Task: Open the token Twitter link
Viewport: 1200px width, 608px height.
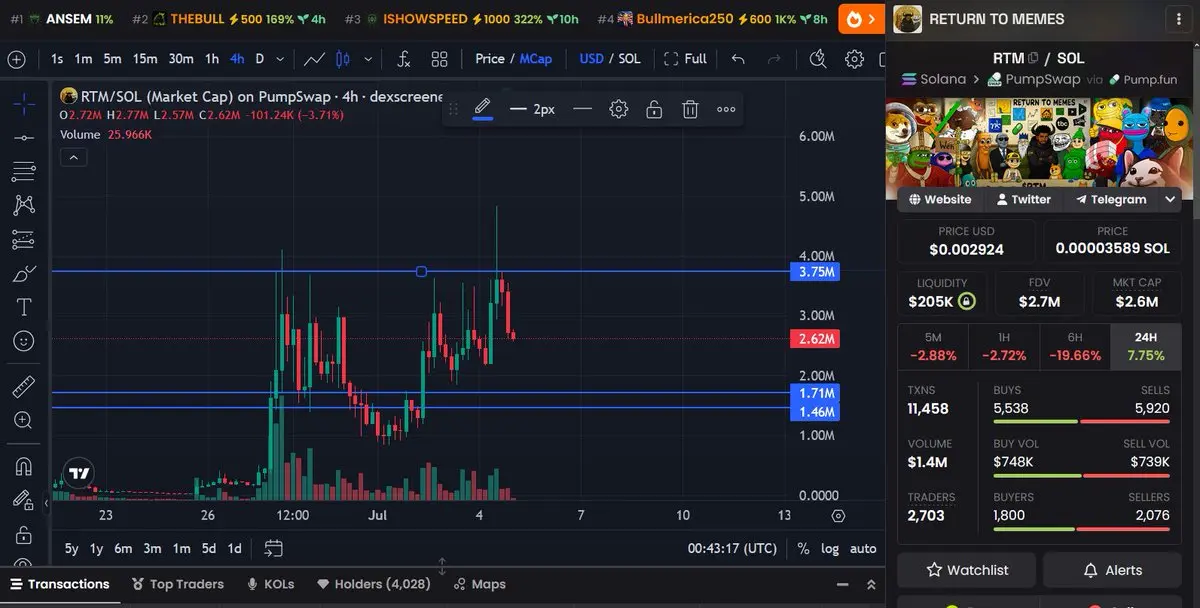Action: 1024,199
